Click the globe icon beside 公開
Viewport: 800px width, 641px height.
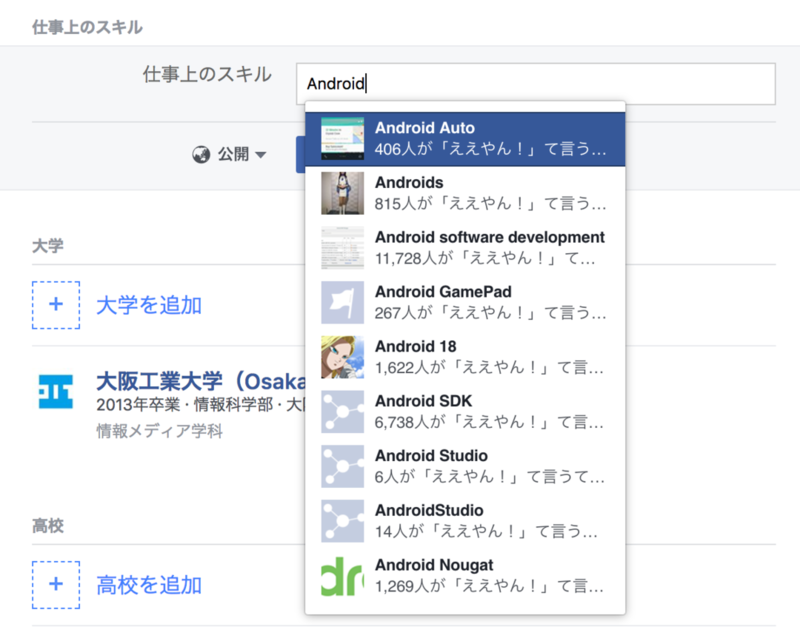(x=201, y=154)
